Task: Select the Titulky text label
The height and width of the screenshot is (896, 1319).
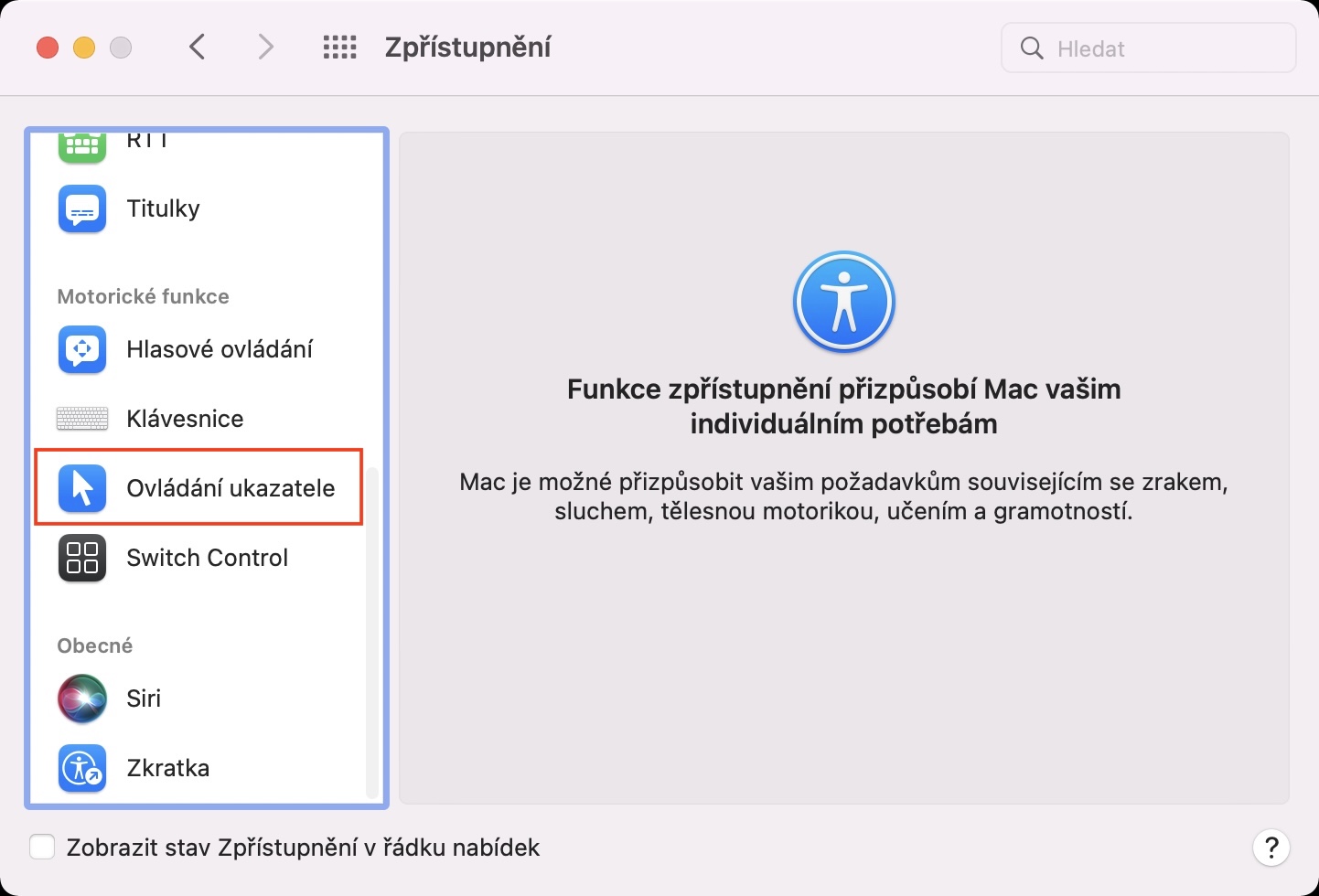Action: tap(163, 208)
